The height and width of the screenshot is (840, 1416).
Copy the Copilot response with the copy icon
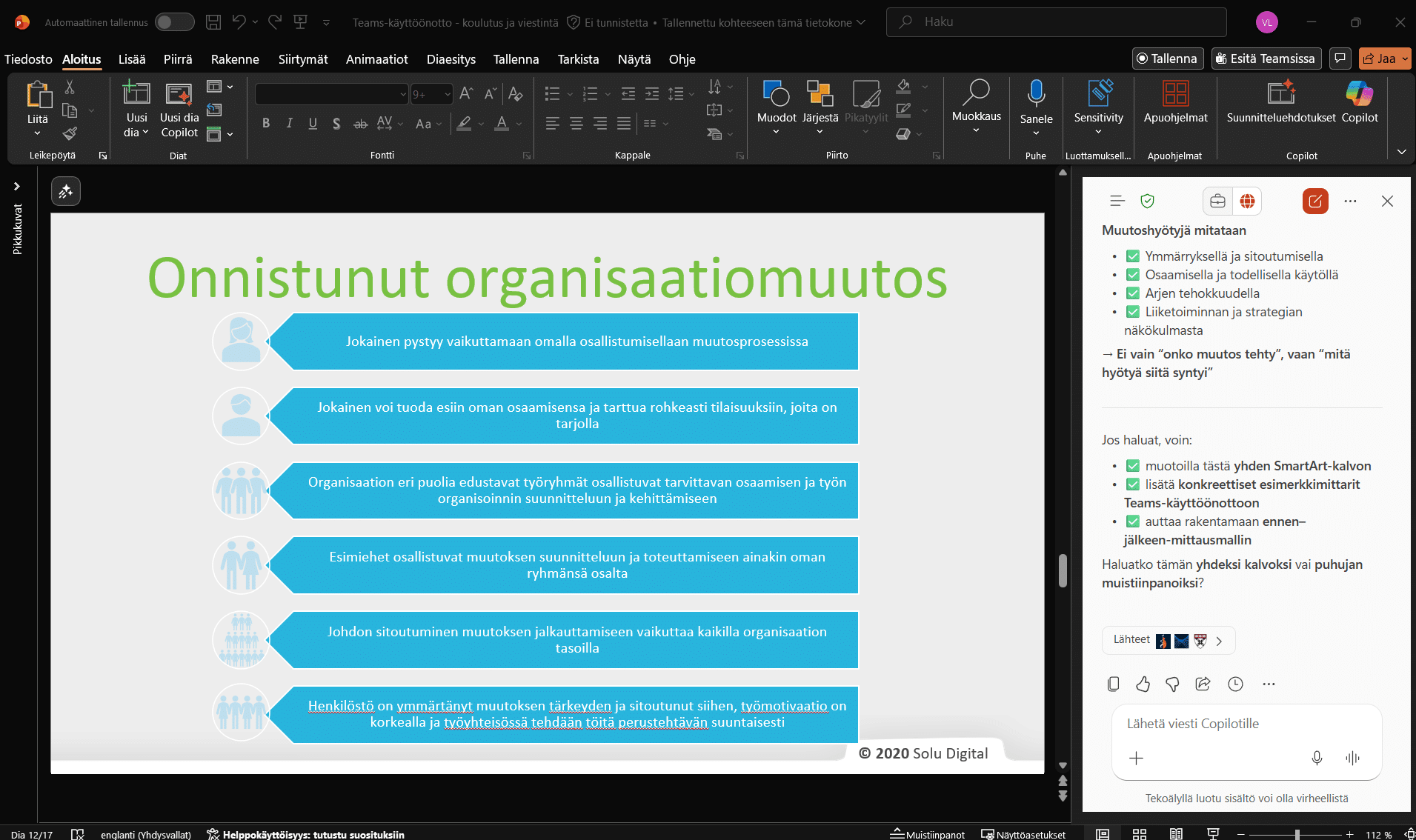pos(1113,684)
